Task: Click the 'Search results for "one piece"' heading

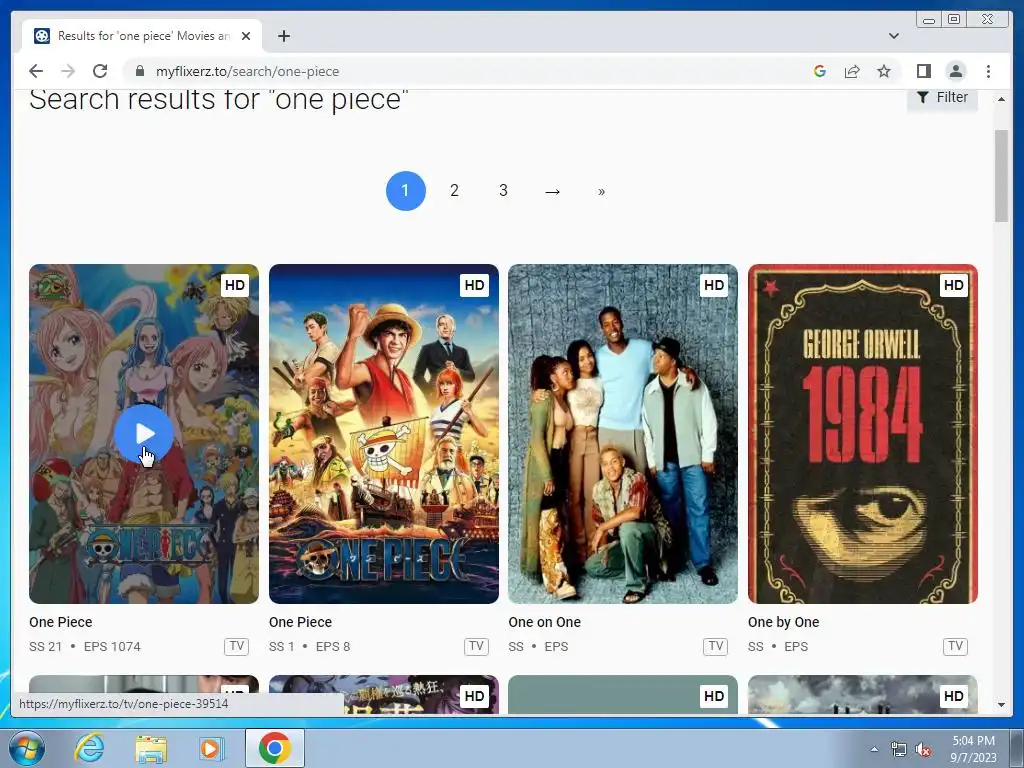Action: click(219, 100)
